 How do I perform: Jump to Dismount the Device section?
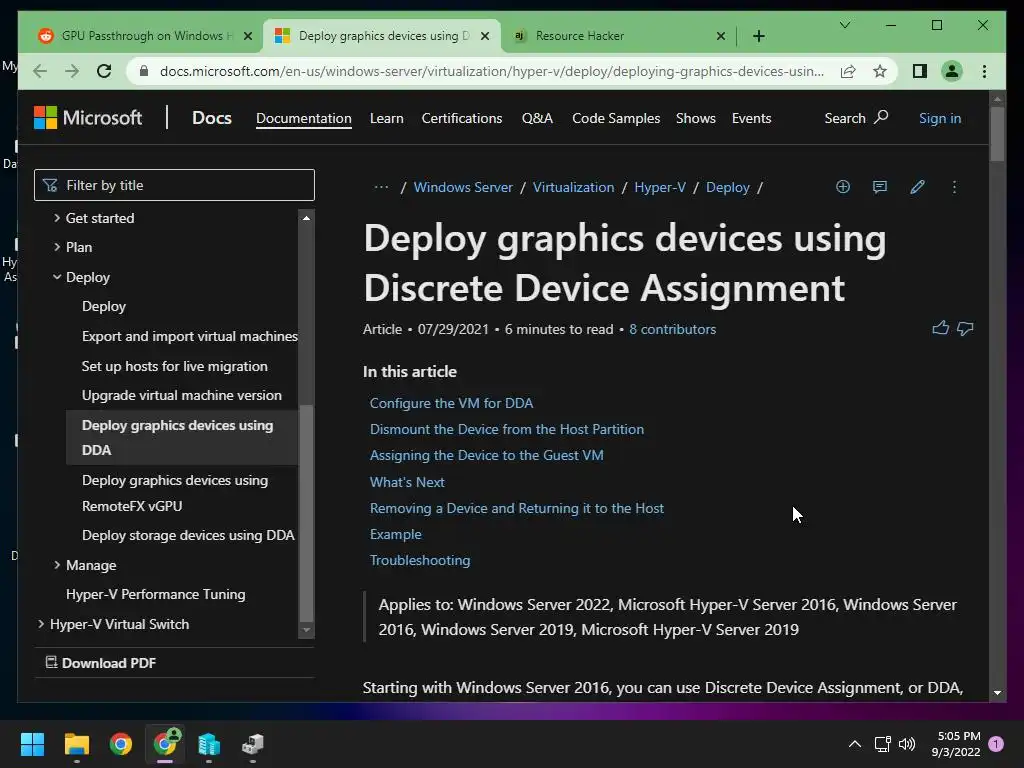click(507, 429)
